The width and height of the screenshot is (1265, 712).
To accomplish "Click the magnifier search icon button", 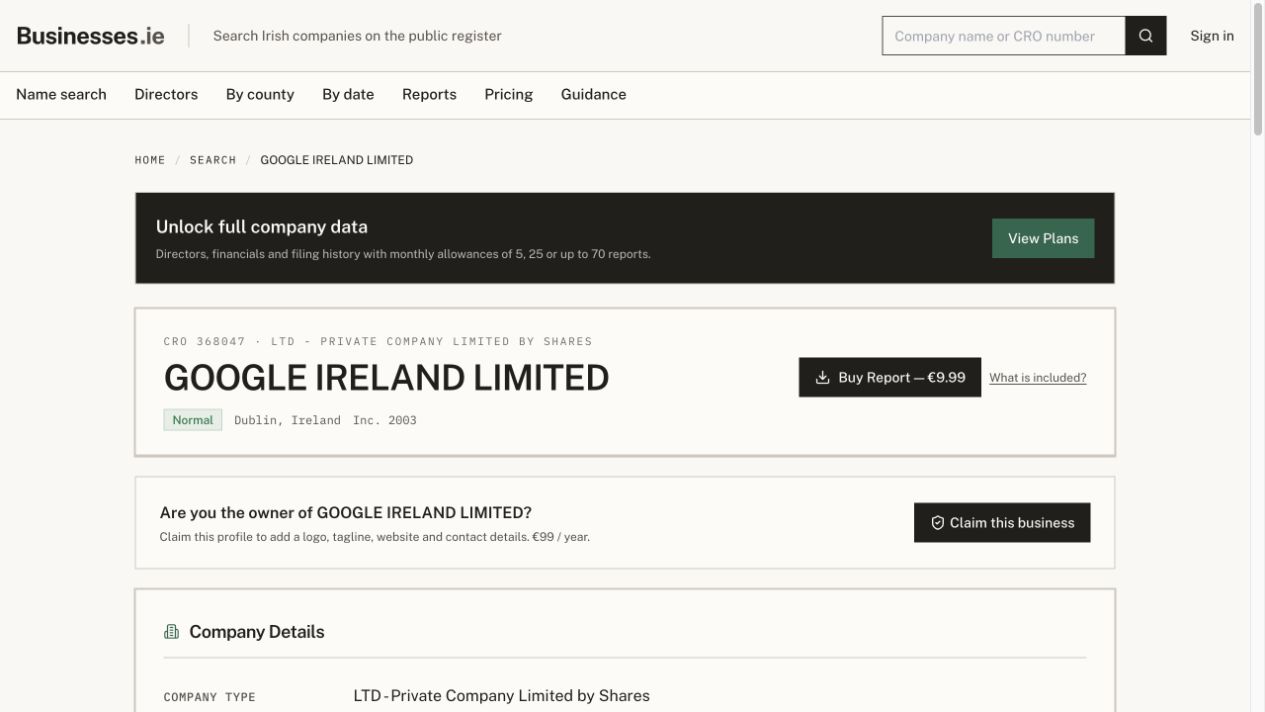I will (x=1145, y=36).
